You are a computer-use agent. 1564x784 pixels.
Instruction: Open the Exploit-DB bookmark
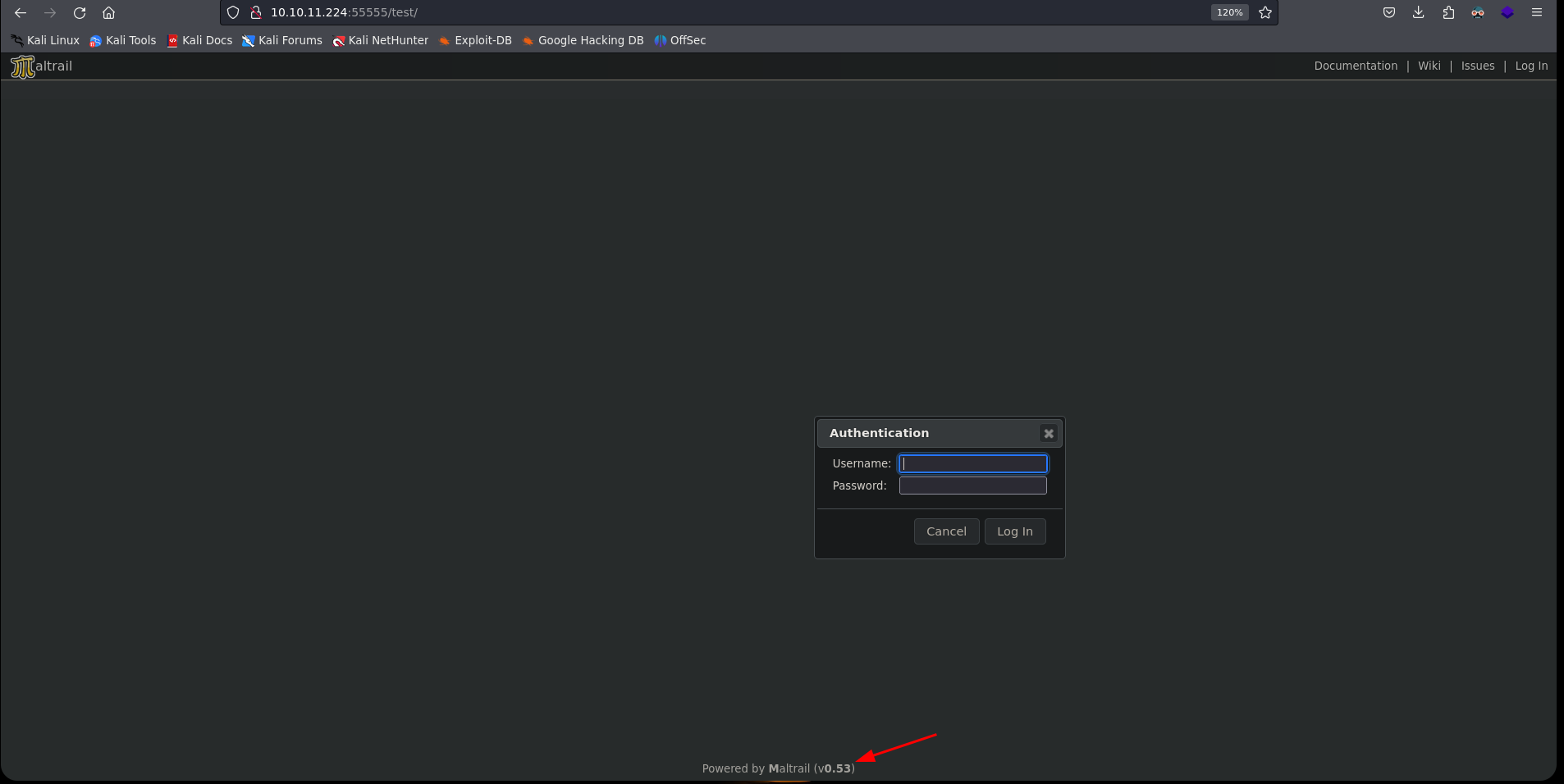[x=475, y=40]
